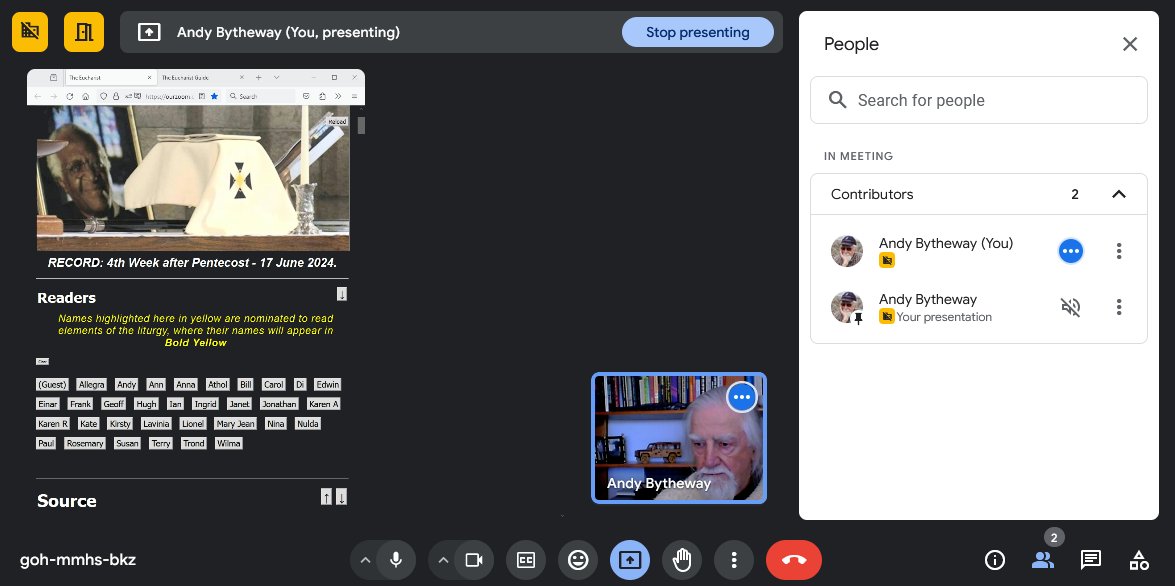Expand video settings arrow beside camera
The image size is (1175, 586).
tap(442, 560)
